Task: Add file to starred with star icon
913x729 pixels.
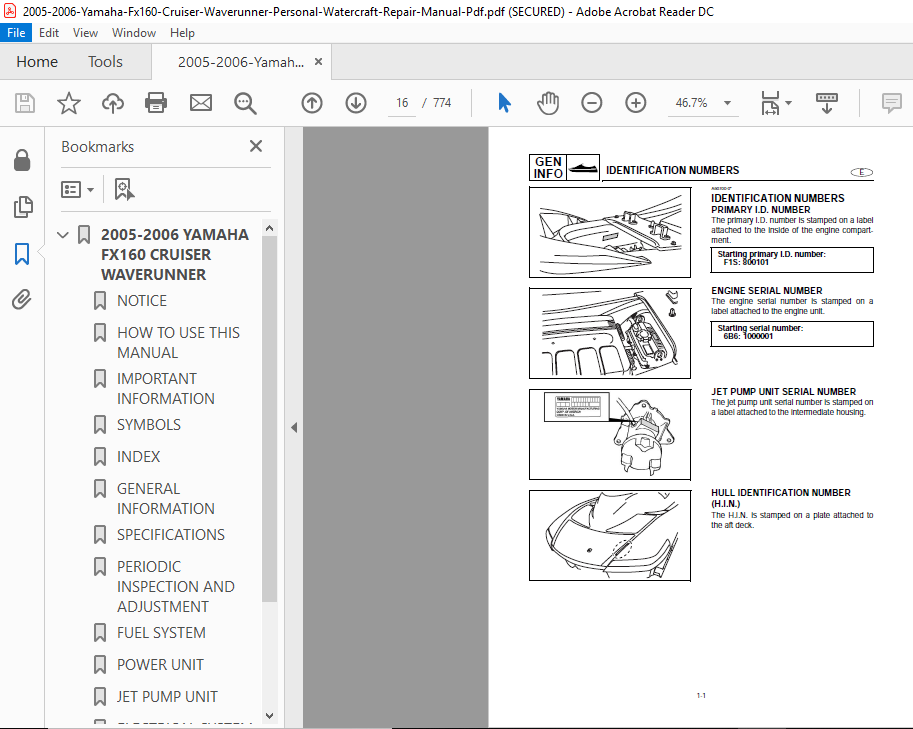Action: (x=69, y=103)
